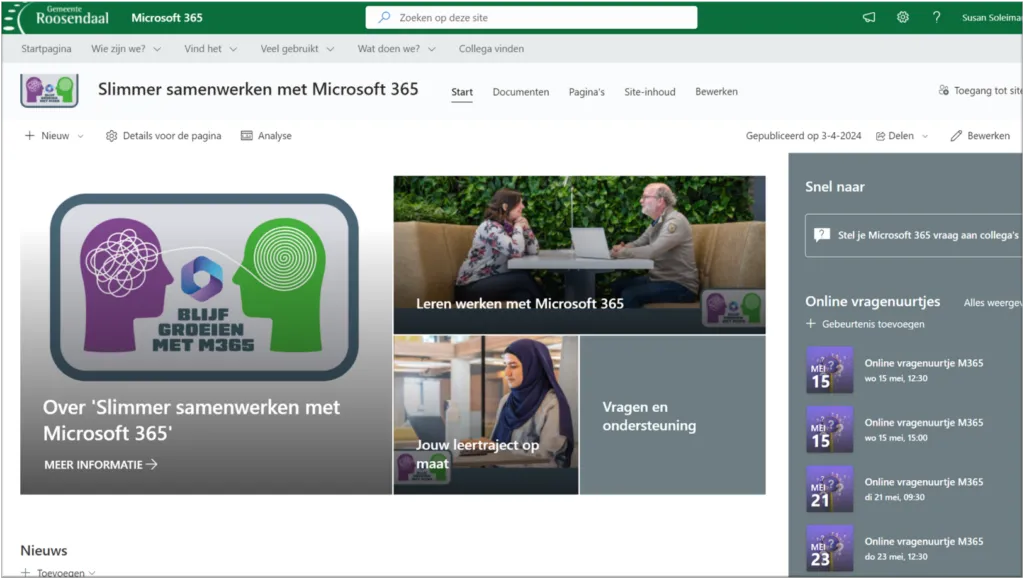Click Online vragenuurtje M365 wo 15 mei, 15:00
The width and height of the screenshot is (1024, 579).
click(x=923, y=430)
